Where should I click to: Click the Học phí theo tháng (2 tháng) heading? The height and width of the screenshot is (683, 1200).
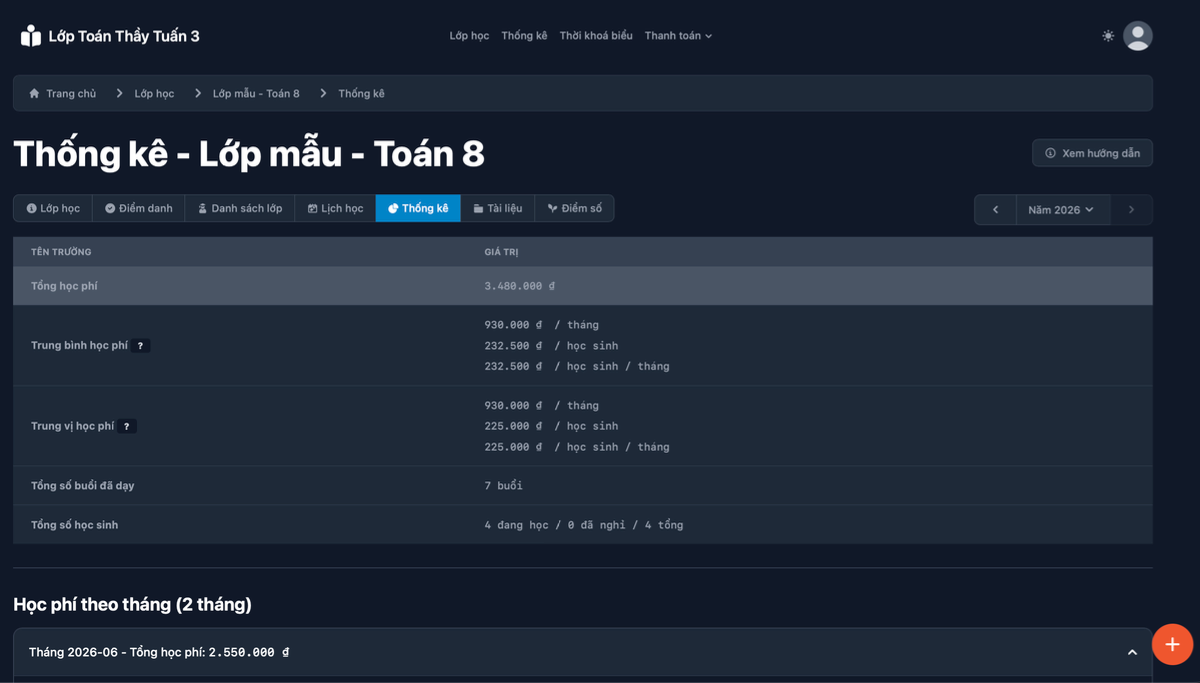pos(132,604)
